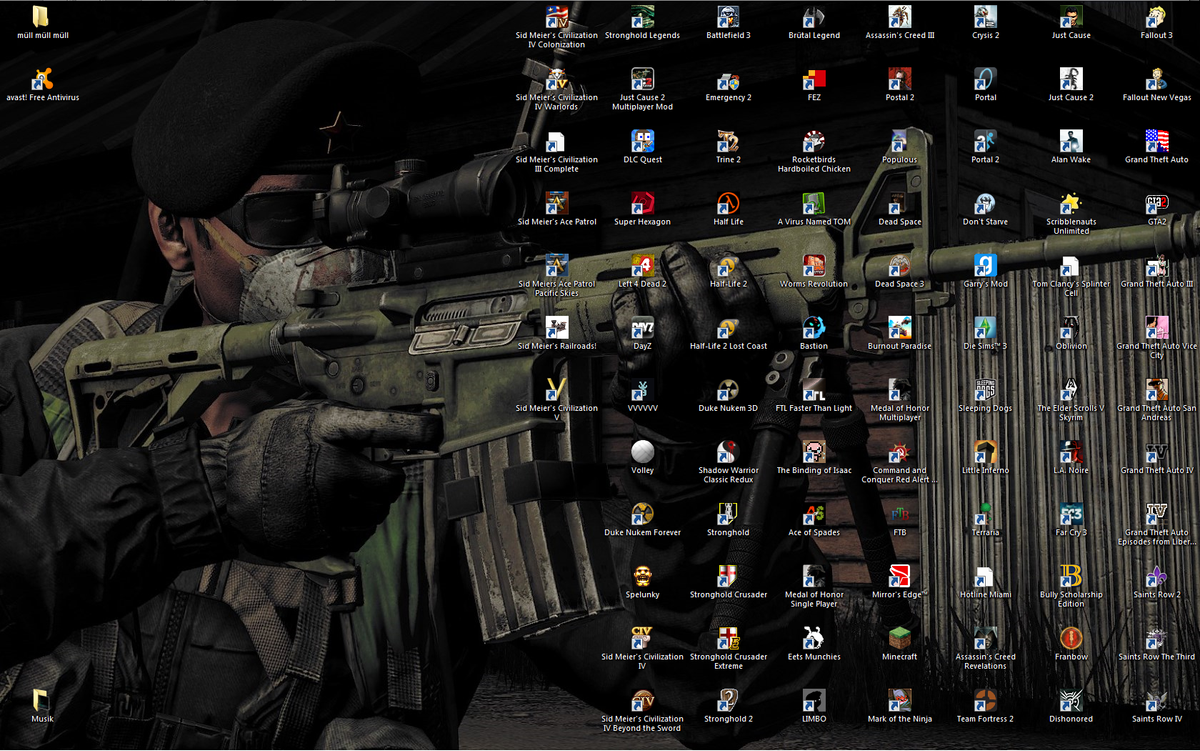Select Stronghold Crusader Extreme icon
Screen dimensions: 1200x751
pyautogui.click(x=728, y=638)
